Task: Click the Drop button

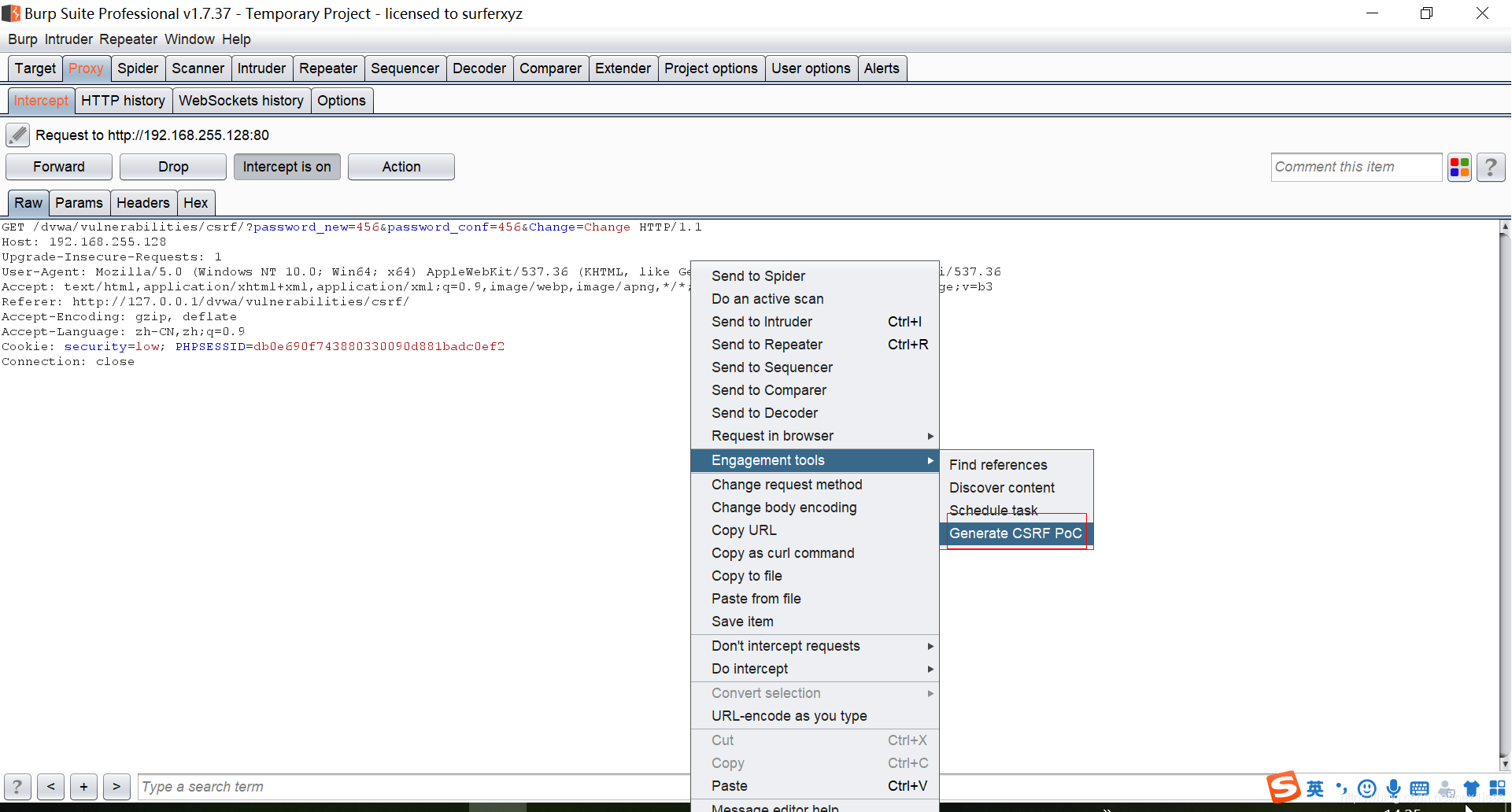Action: click(173, 167)
